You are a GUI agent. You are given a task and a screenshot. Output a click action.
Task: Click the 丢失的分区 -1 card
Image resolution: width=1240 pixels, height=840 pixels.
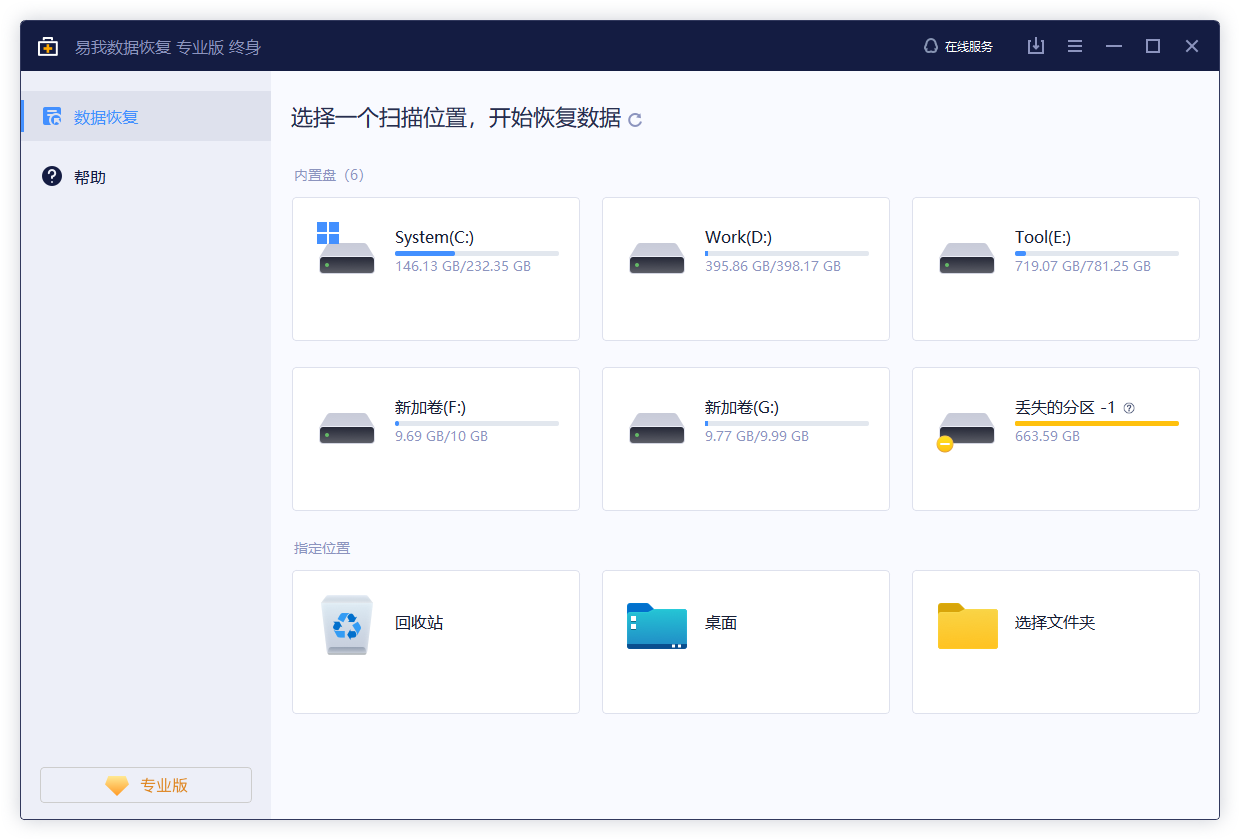coord(1055,438)
